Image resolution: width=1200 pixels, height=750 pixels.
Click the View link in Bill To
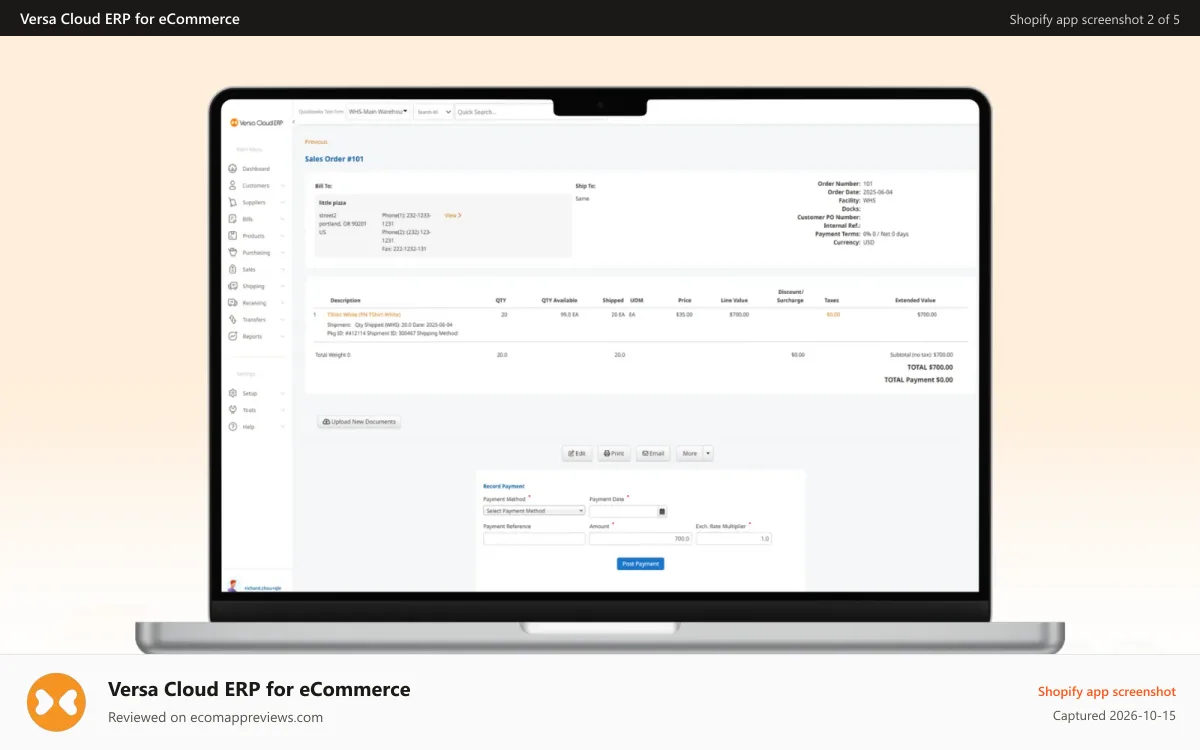[x=453, y=215]
